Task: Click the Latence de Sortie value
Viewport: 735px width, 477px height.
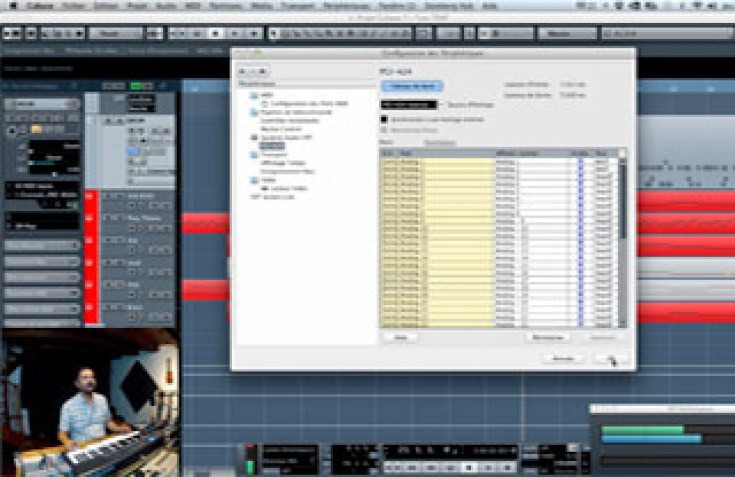Action: pyautogui.click(x=572, y=95)
